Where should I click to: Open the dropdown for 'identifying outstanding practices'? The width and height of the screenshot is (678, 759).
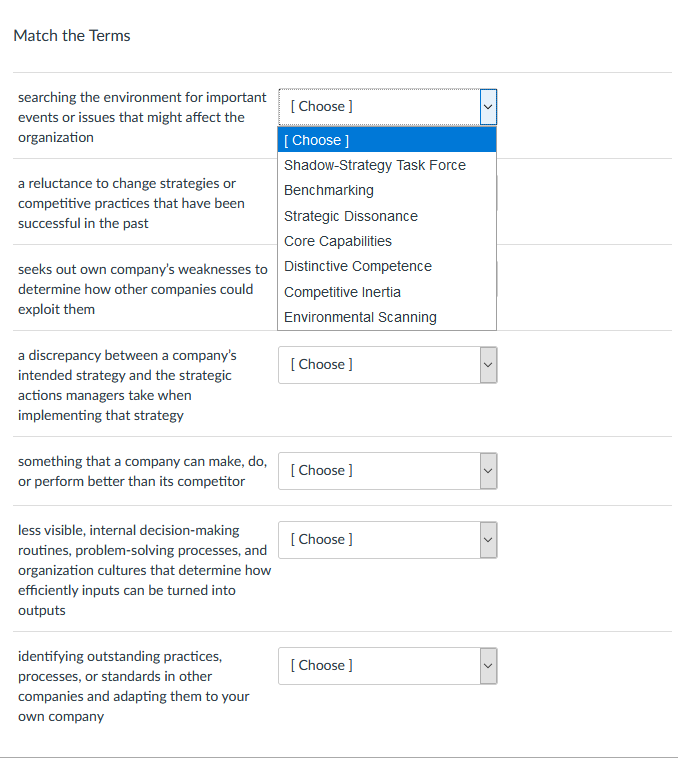(387, 665)
